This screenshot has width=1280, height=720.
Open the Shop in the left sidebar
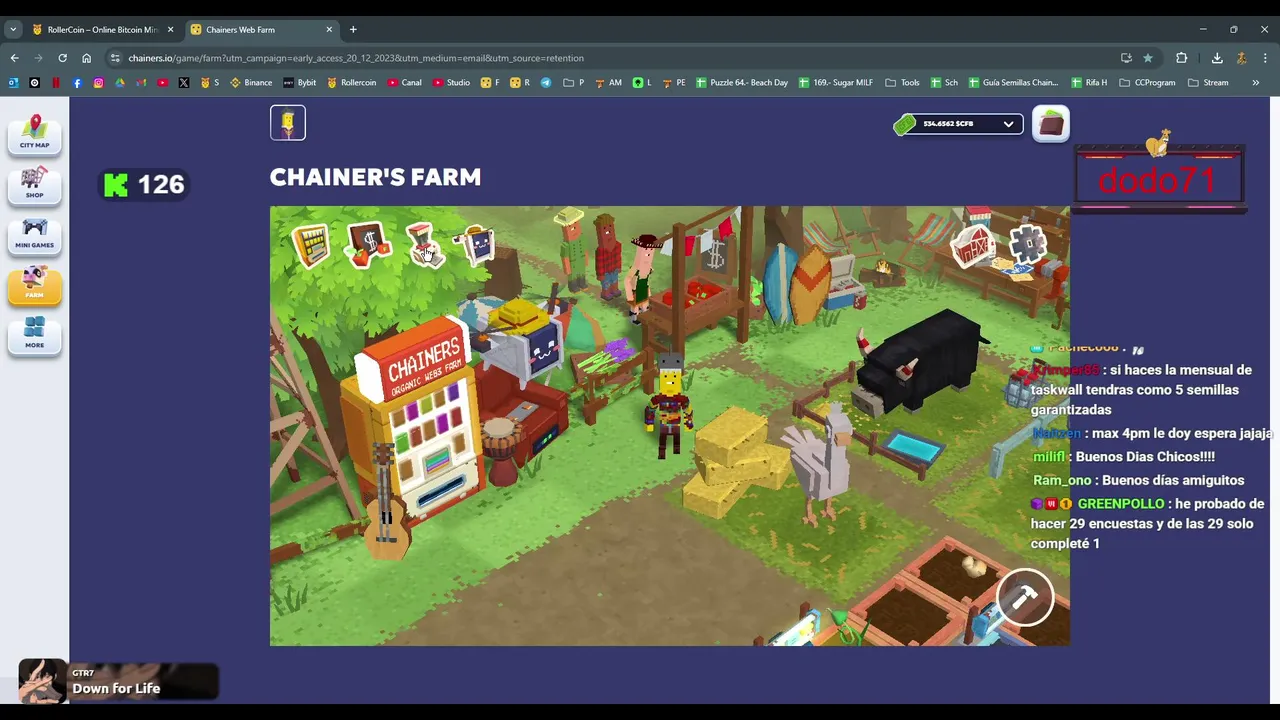[35, 184]
